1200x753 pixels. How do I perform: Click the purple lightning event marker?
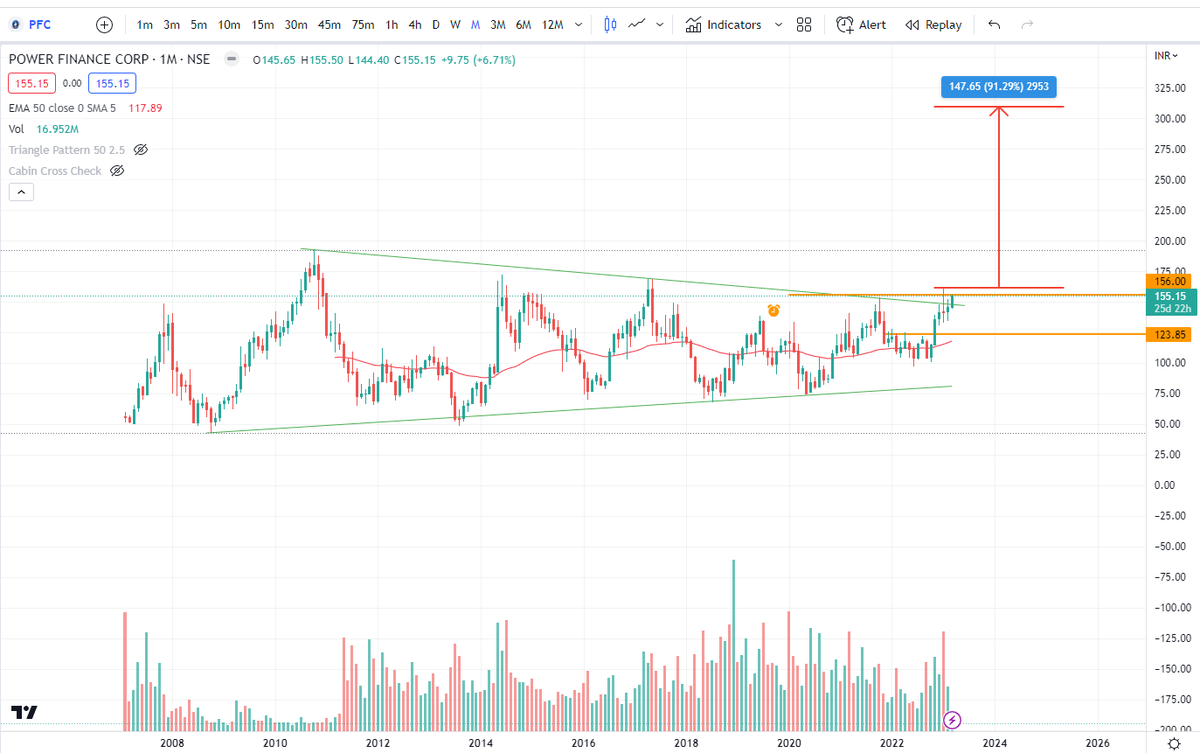(953, 719)
